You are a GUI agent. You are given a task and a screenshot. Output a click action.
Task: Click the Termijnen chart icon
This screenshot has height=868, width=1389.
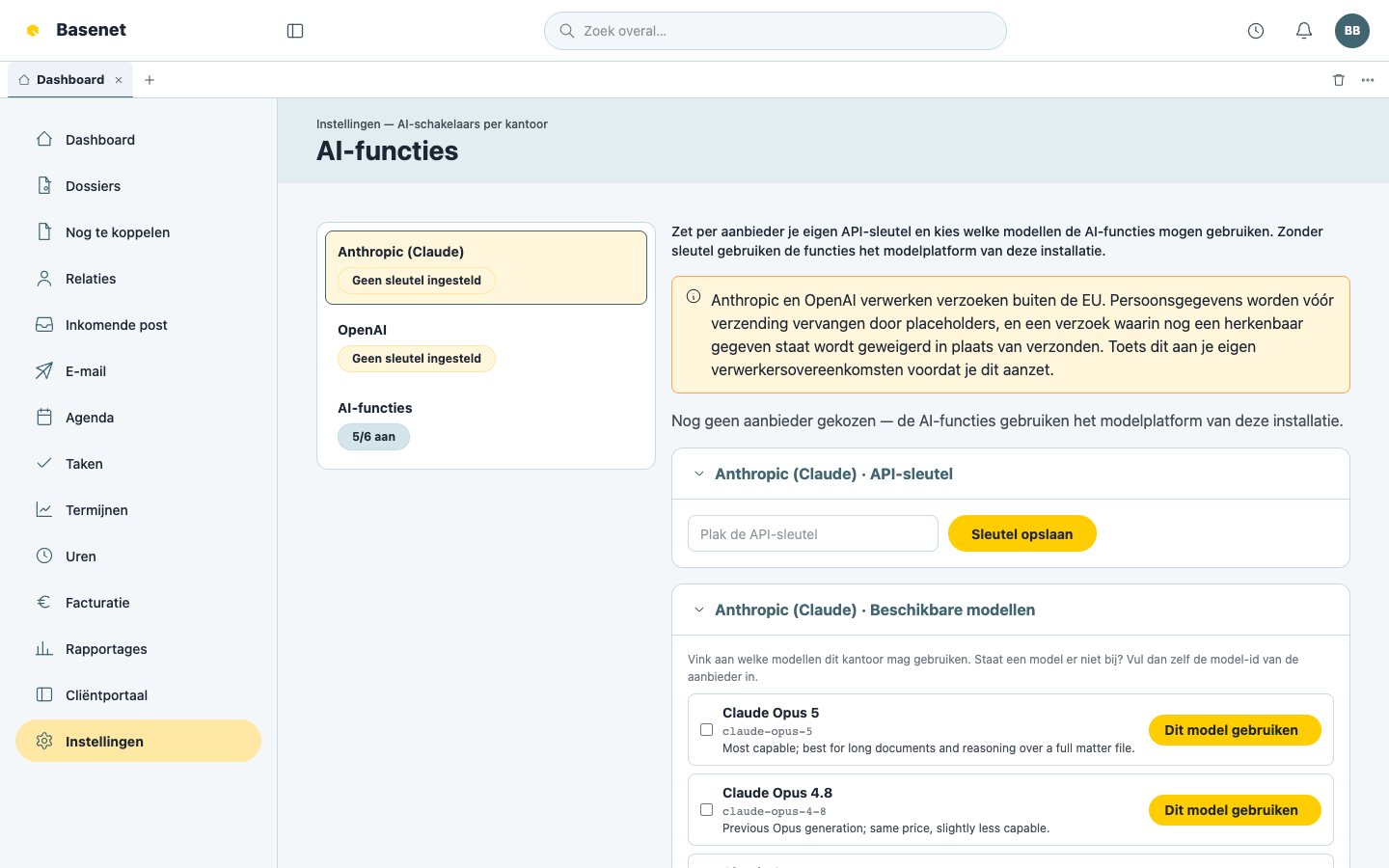point(44,509)
